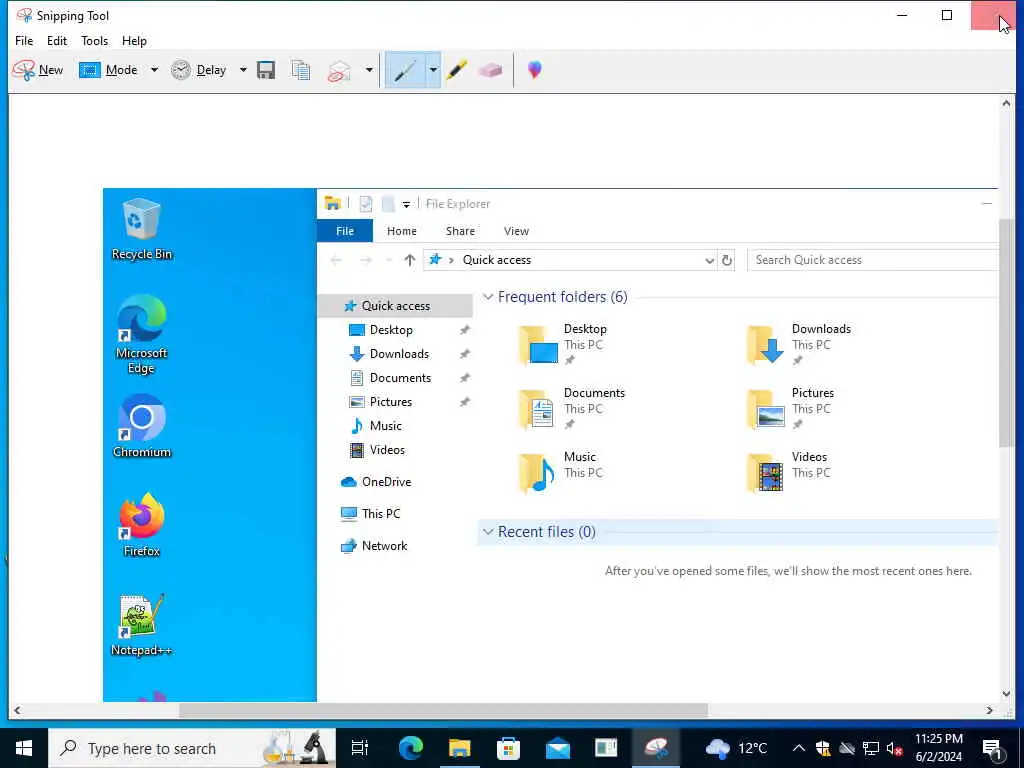Screen dimensions: 1024x768
Task: Click the File tab in File Explorer
Action: [345, 231]
